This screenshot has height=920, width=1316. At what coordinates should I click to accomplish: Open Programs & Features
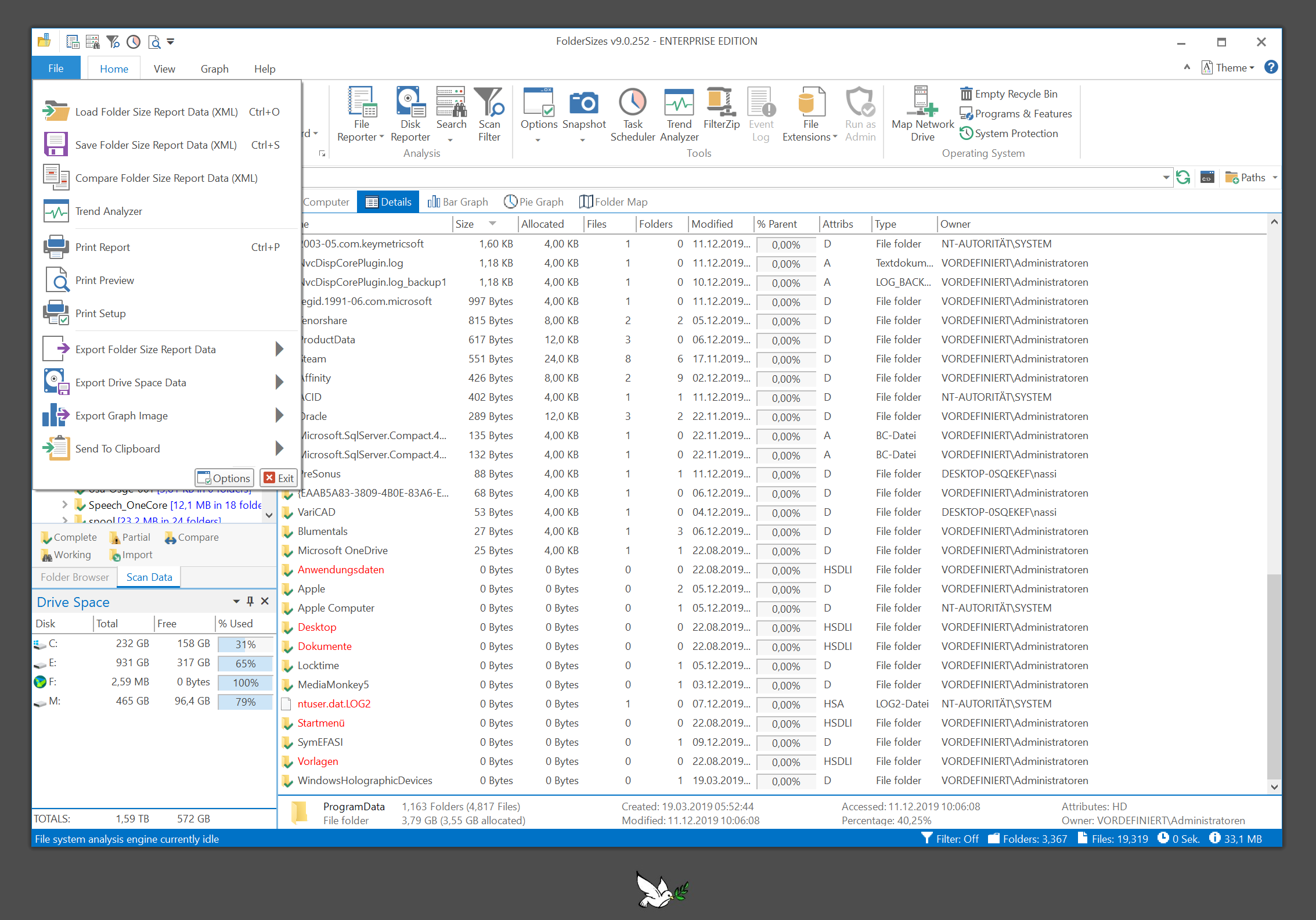click(x=1016, y=114)
